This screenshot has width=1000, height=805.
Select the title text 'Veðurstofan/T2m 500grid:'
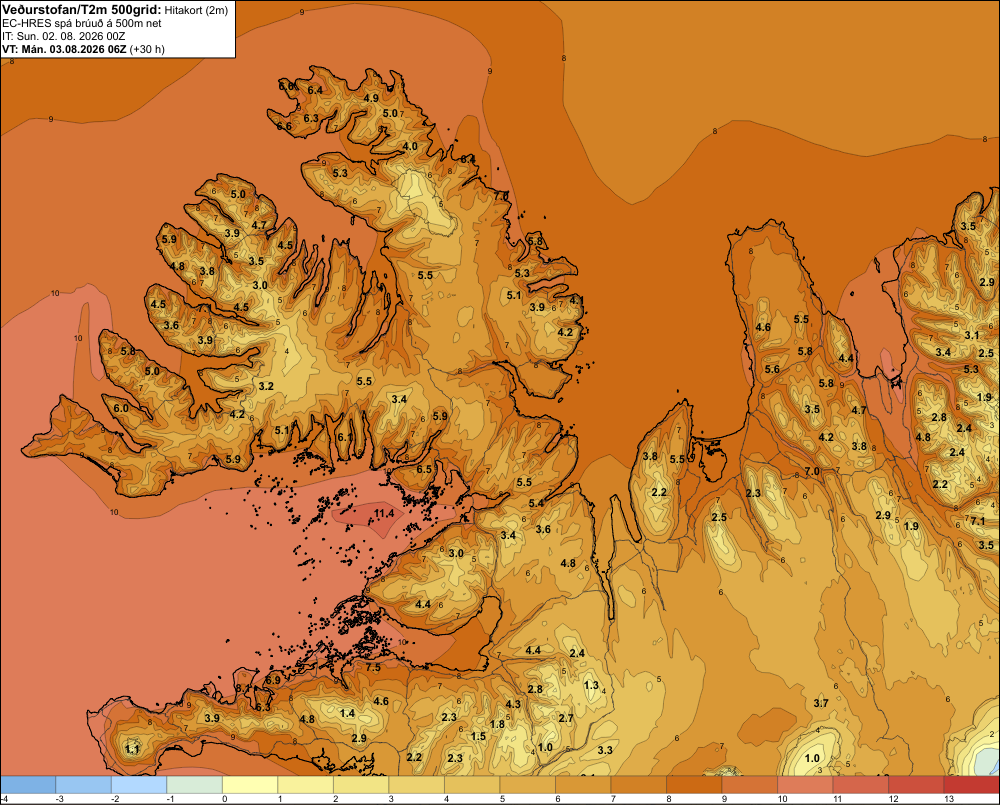coord(82,10)
